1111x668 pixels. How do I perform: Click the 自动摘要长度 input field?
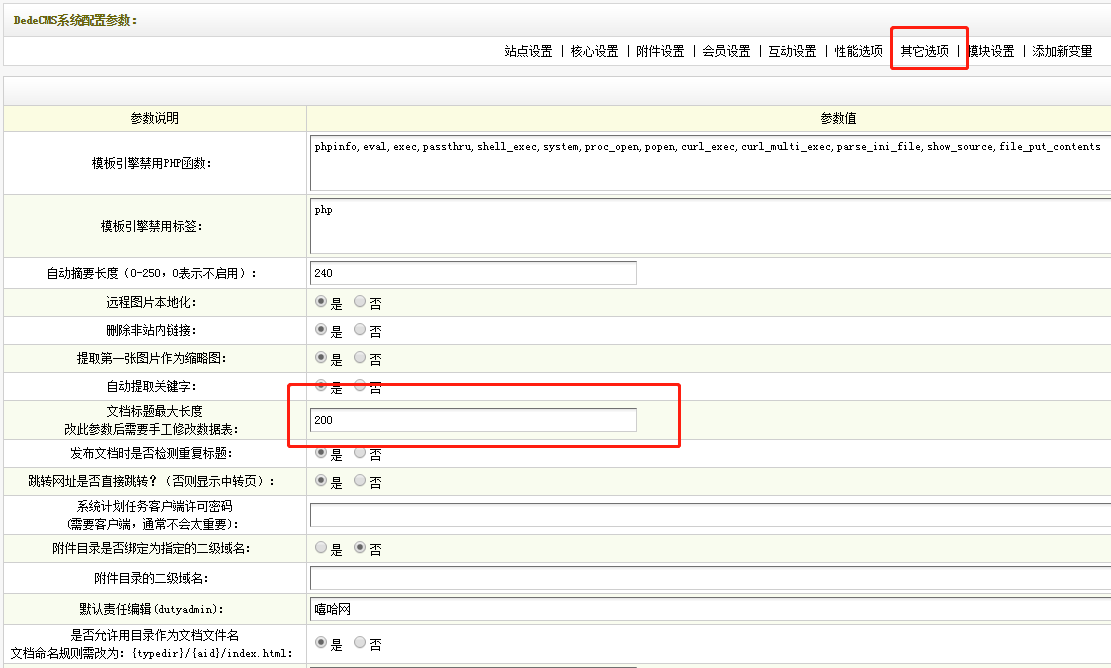click(473, 273)
